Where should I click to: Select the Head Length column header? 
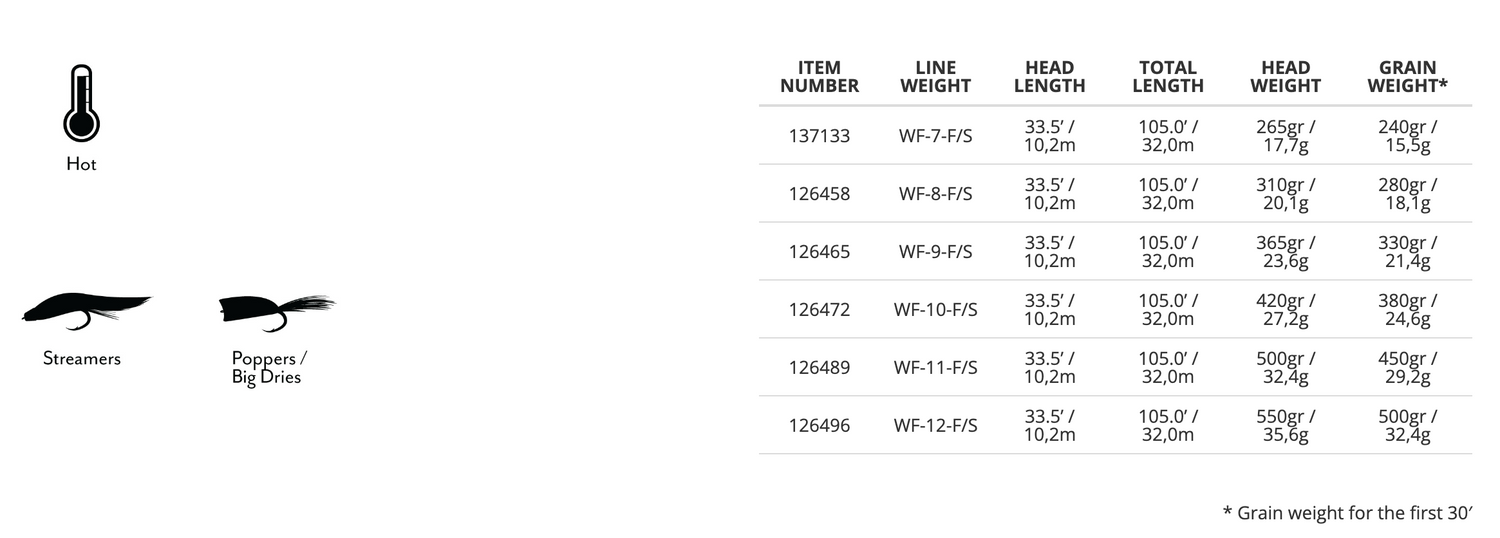(x=1049, y=77)
